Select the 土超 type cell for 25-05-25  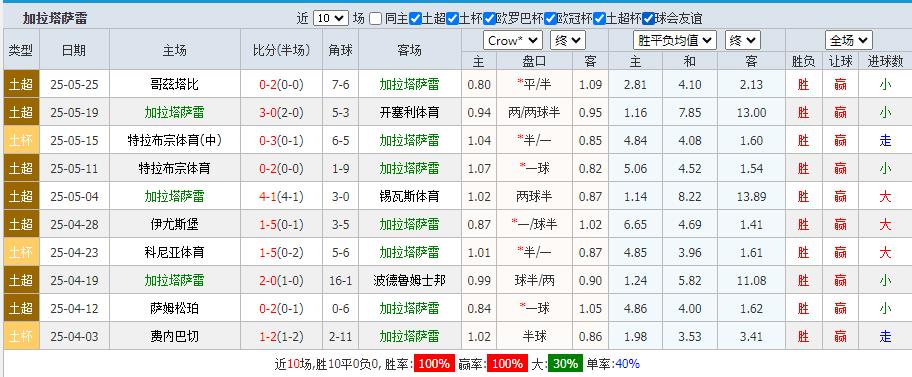pyautogui.click(x=21, y=84)
